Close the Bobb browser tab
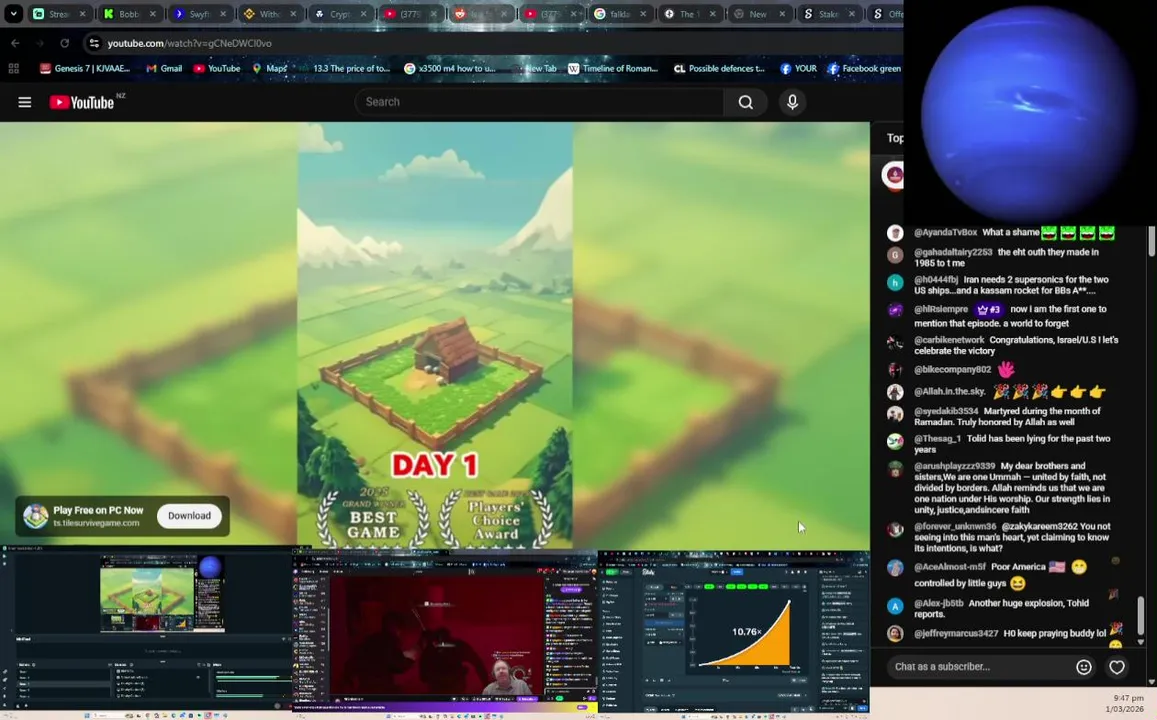Screen dimensions: 1157x720 pos(153,13)
